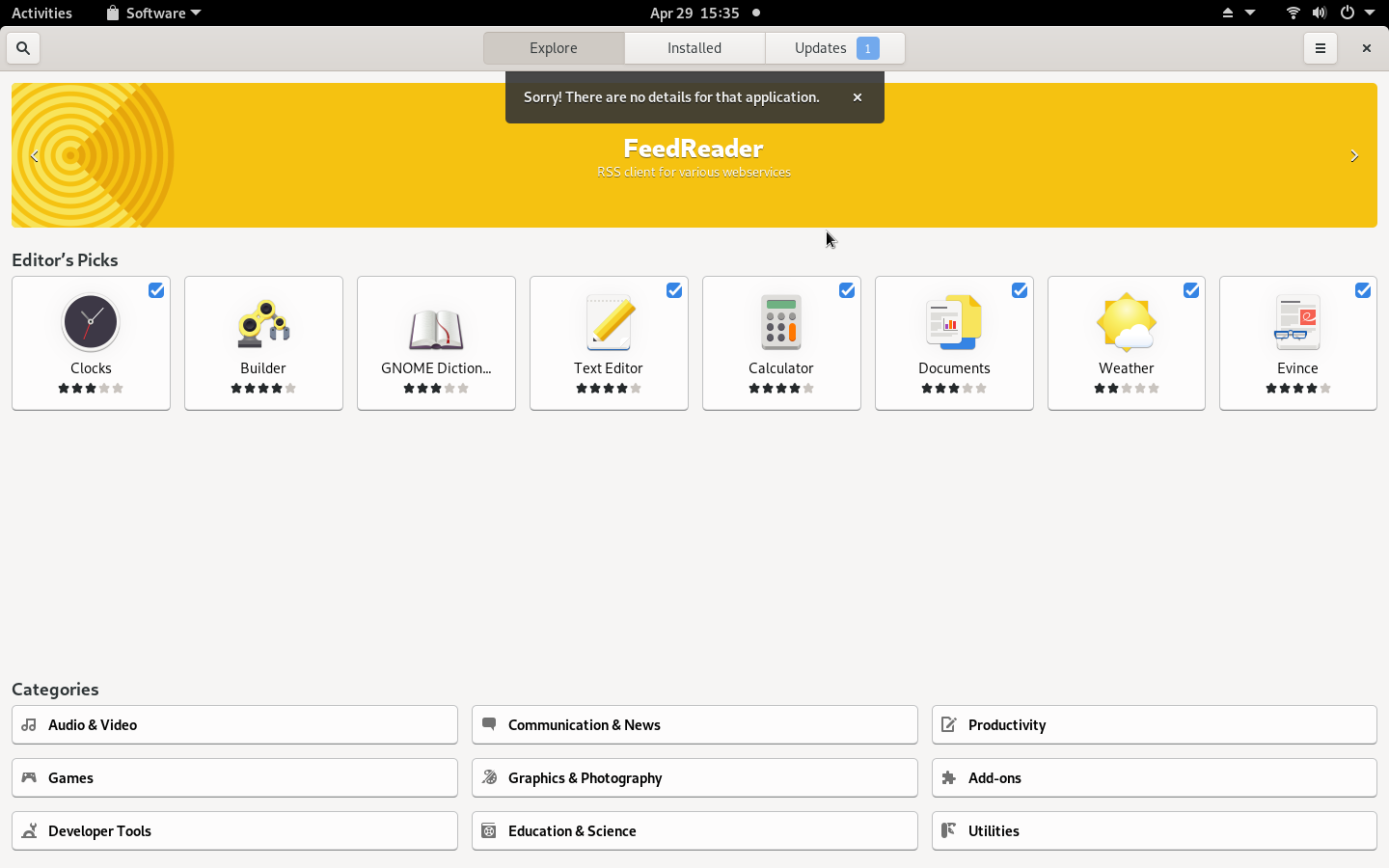
Task: Open the Audio & Video category
Action: pyautogui.click(x=234, y=724)
